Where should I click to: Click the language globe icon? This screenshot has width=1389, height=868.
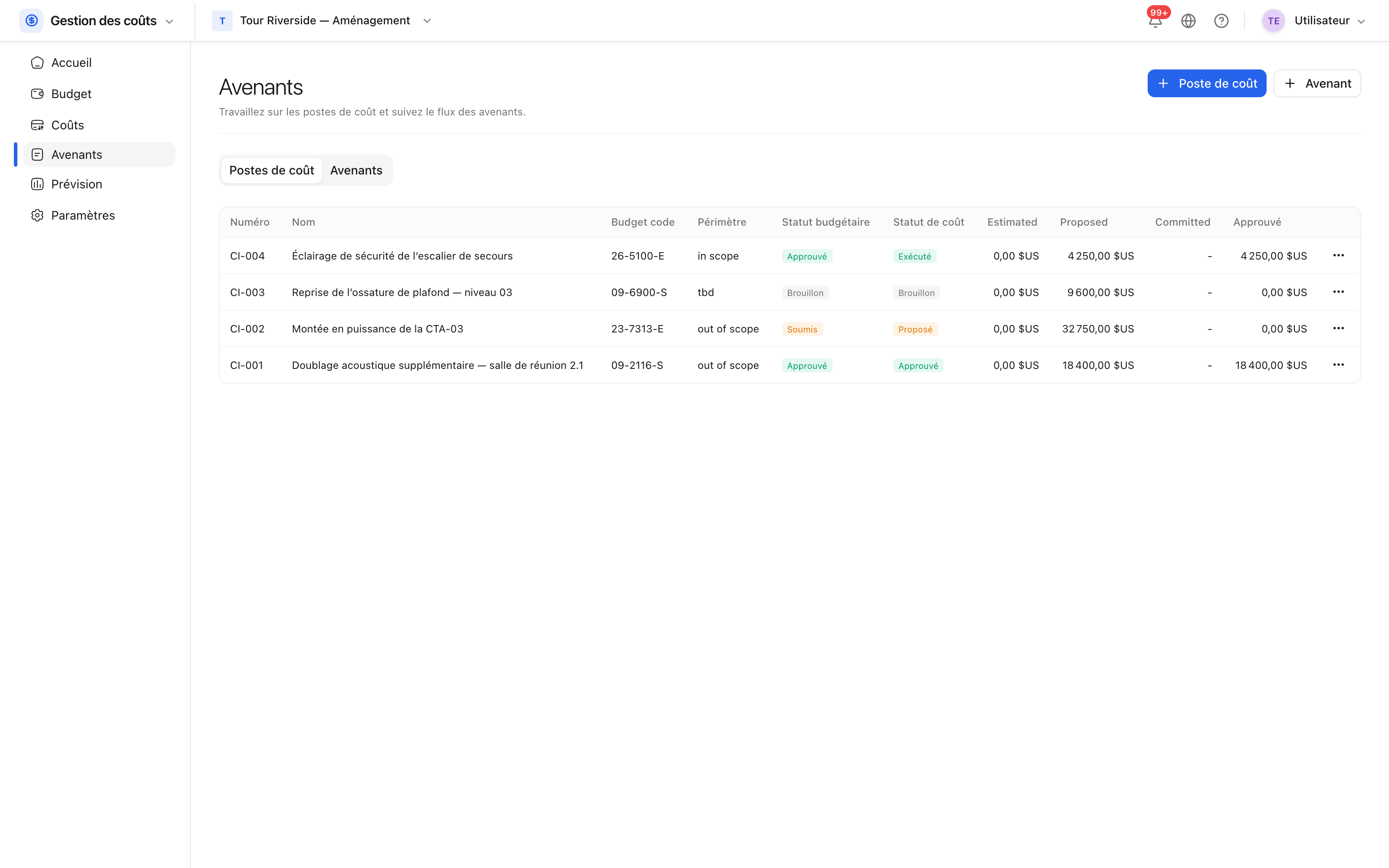[x=1188, y=21]
